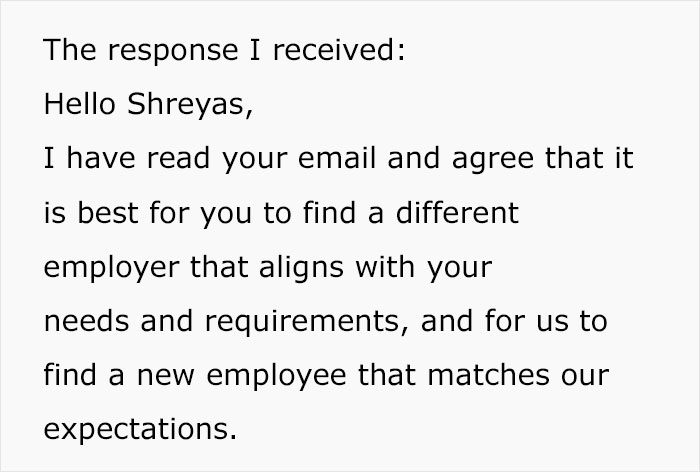This screenshot has height=472, width=700.
Task: Click the heading "The response I received:"
Action: click(225, 51)
